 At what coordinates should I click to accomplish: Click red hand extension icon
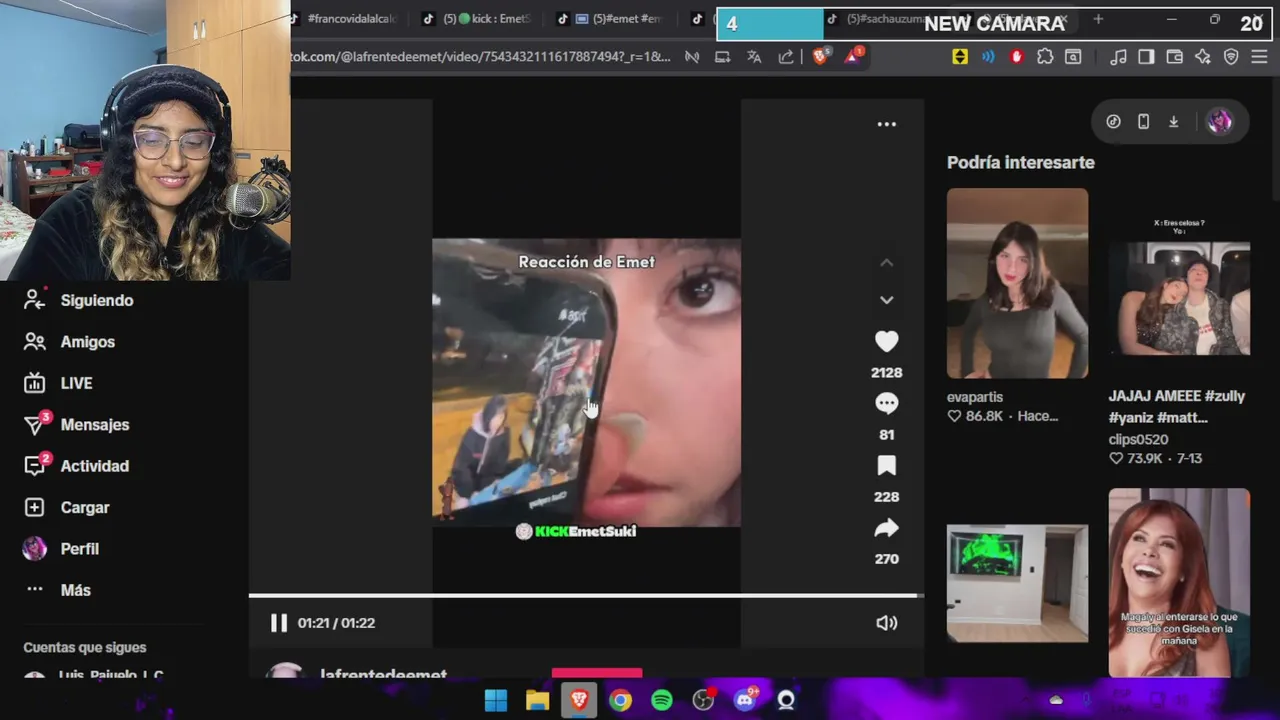pos(1017,57)
